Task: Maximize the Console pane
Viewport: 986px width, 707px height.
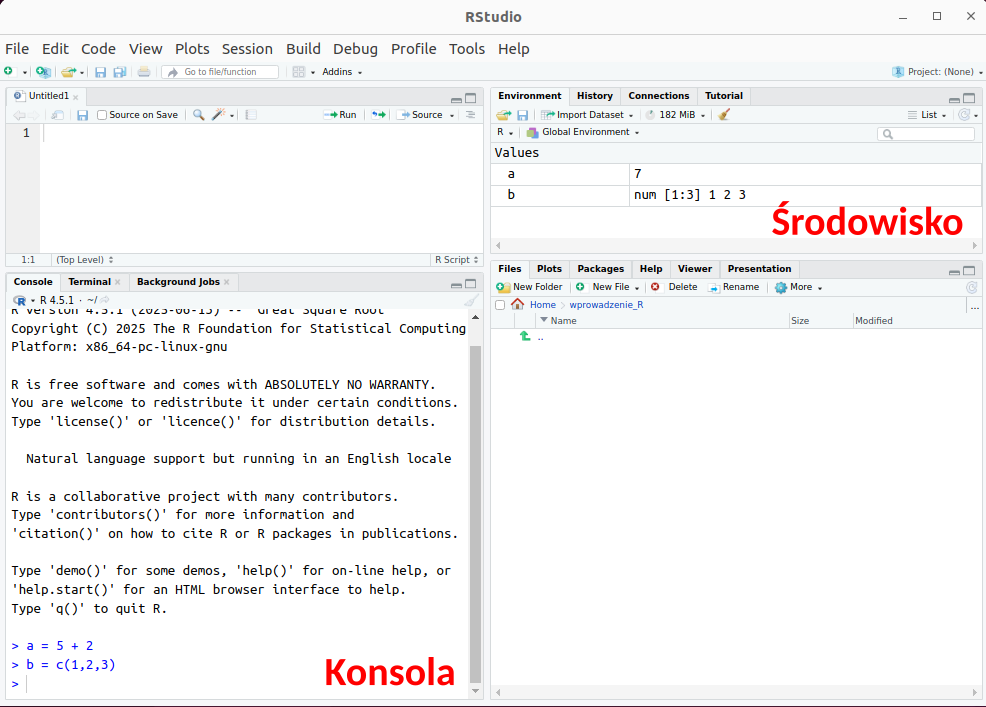Action: point(470,284)
